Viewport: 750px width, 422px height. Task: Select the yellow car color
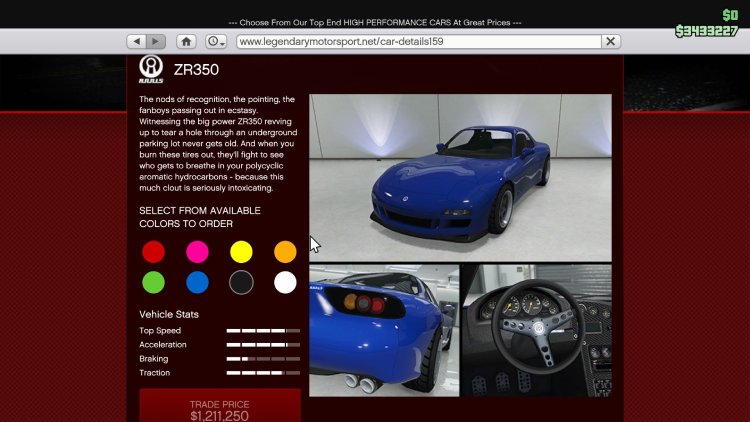[x=241, y=252]
